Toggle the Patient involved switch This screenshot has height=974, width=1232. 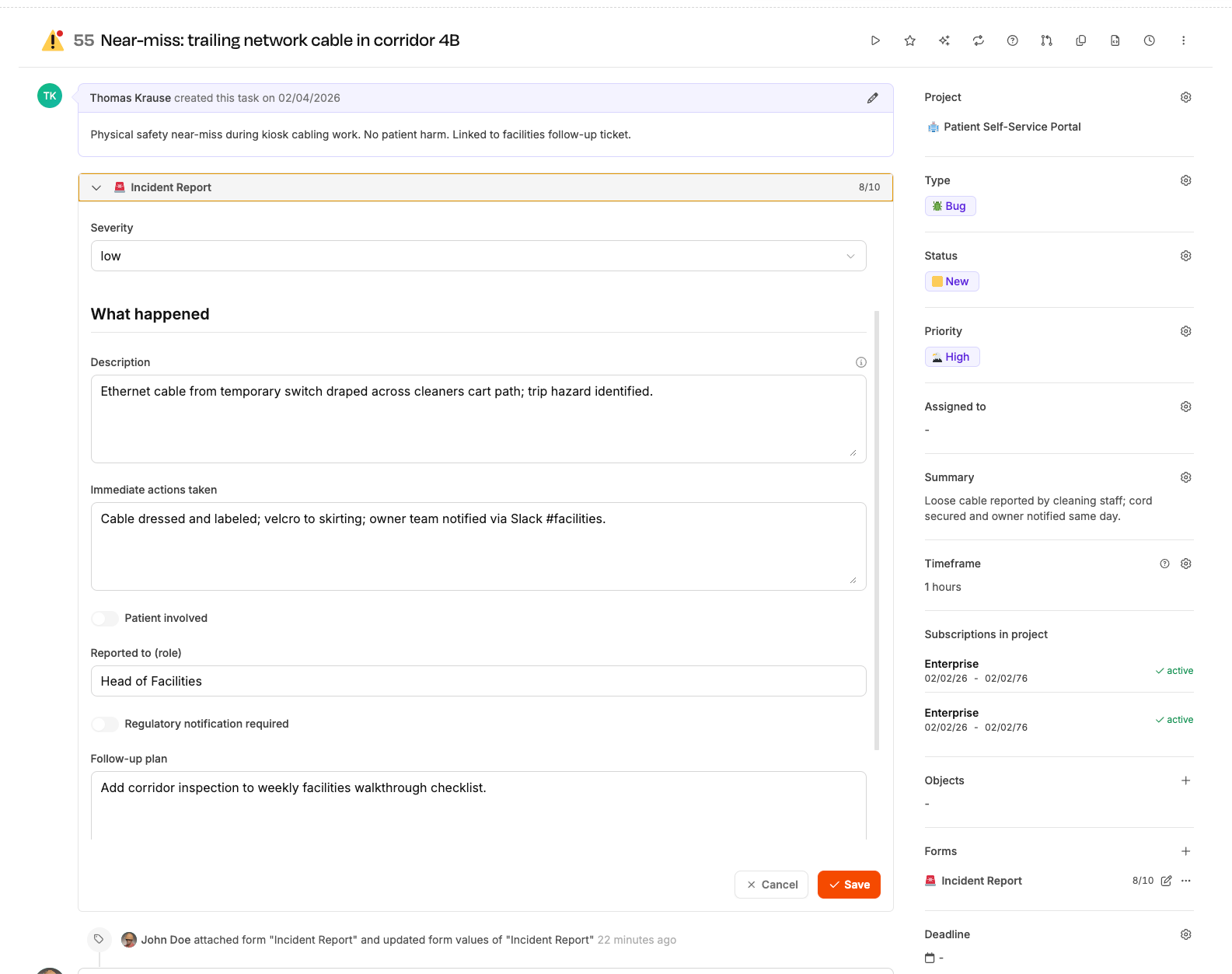coord(105,618)
